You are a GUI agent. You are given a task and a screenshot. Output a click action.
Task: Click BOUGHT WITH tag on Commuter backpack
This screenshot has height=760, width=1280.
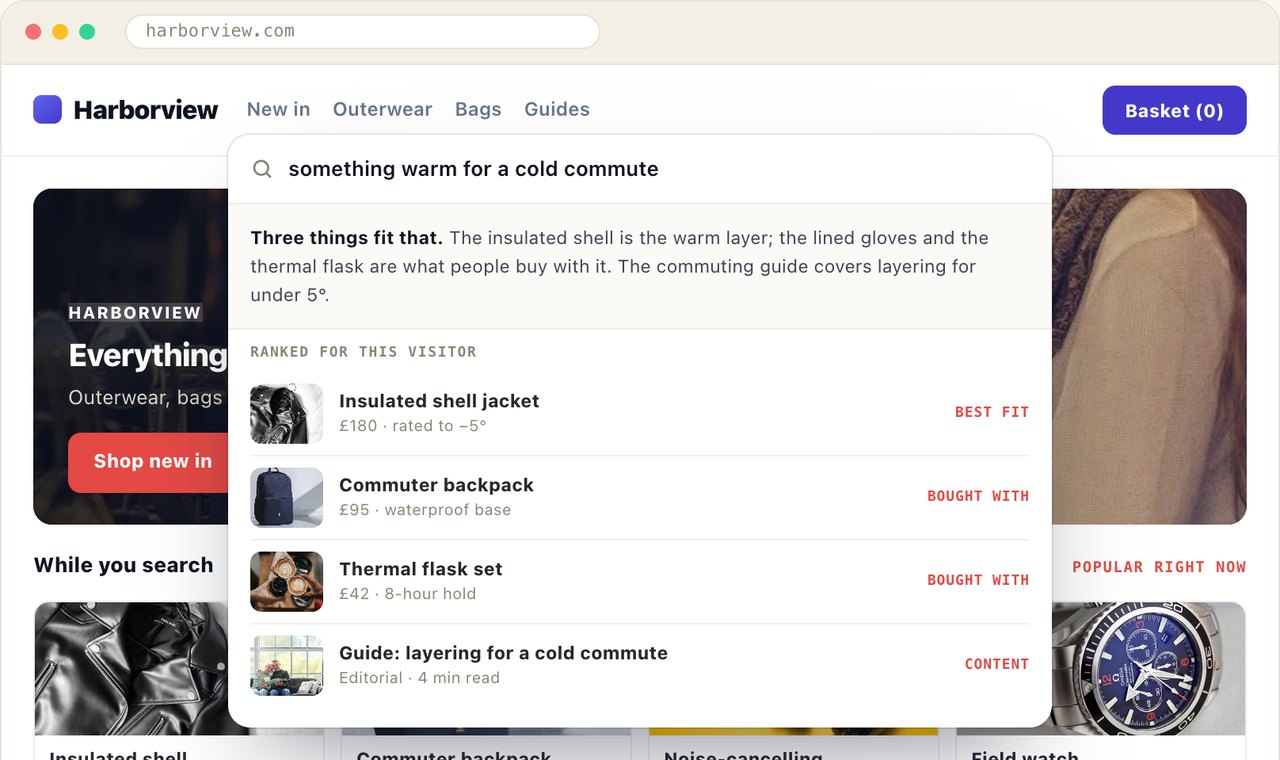point(978,496)
